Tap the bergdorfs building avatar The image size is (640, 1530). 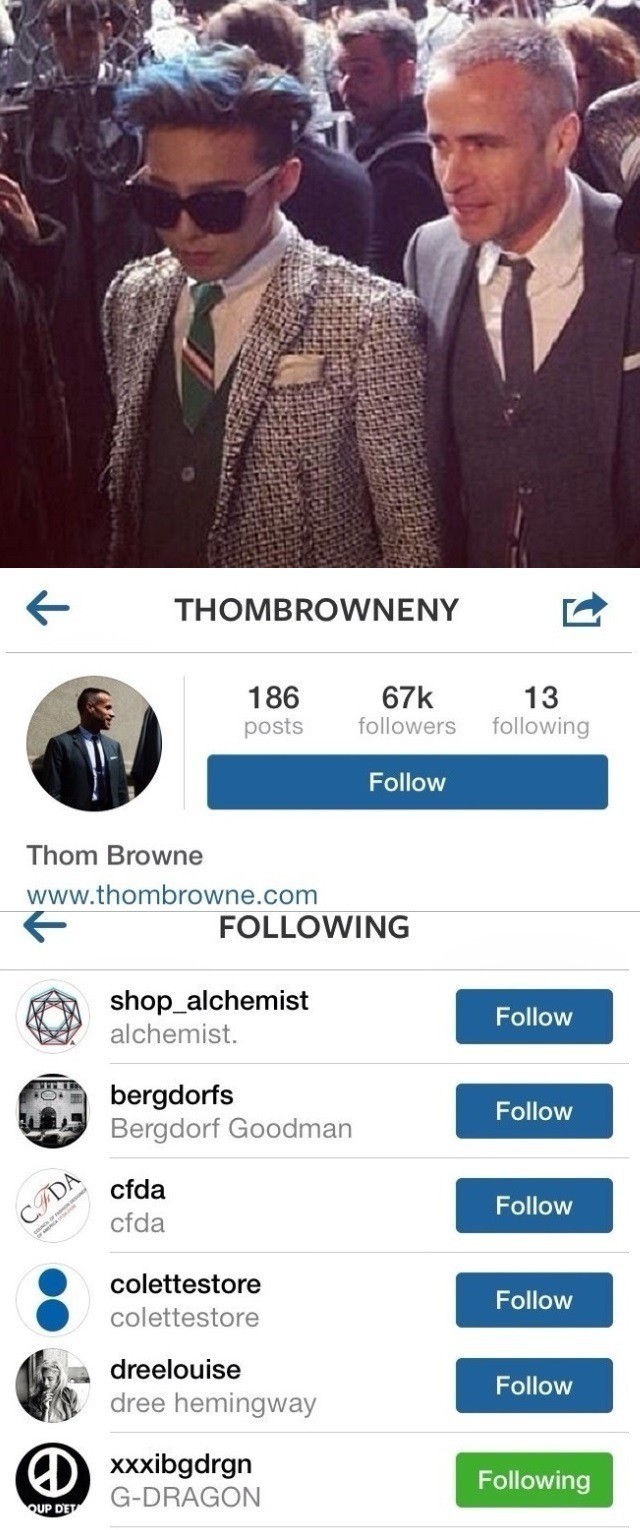coord(53,1111)
